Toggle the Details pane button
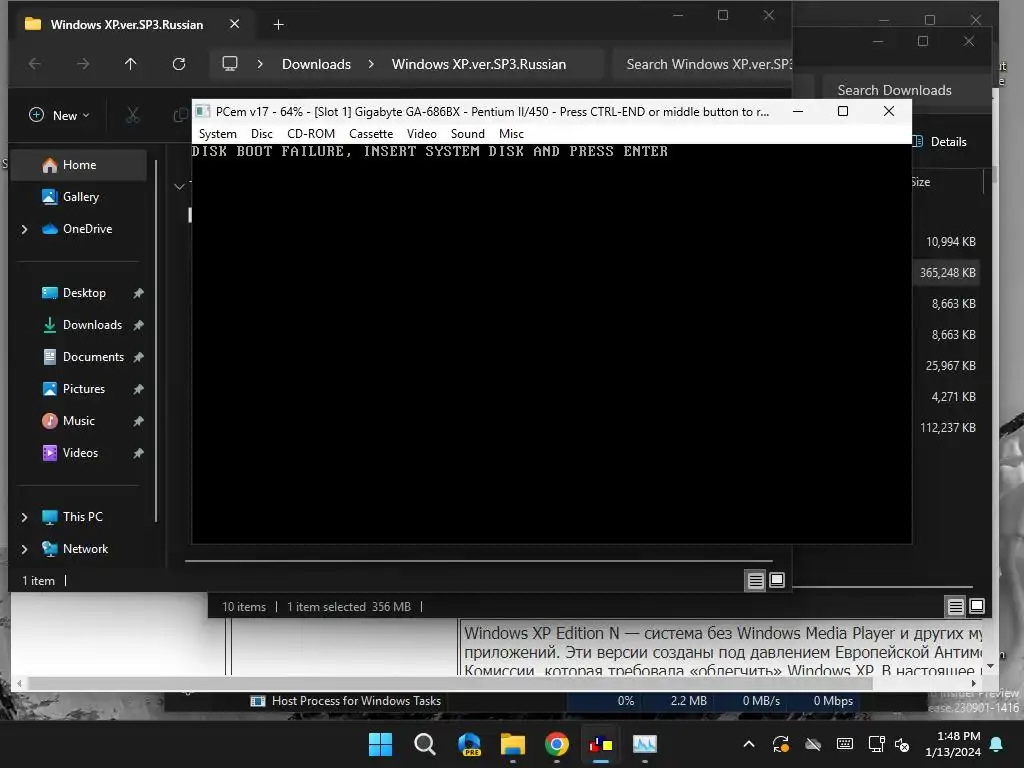This screenshot has height=768, width=1024. click(940, 142)
